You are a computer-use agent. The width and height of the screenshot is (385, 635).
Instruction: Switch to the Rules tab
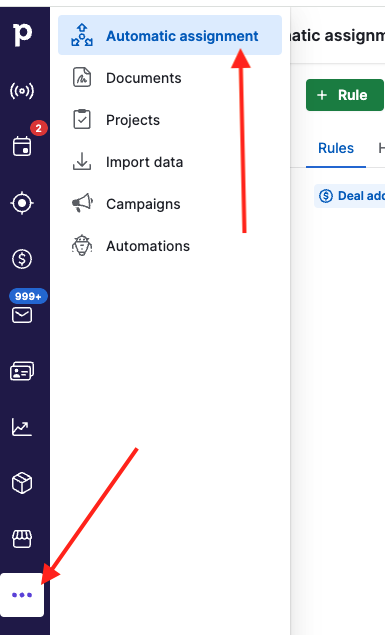pos(336,148)
